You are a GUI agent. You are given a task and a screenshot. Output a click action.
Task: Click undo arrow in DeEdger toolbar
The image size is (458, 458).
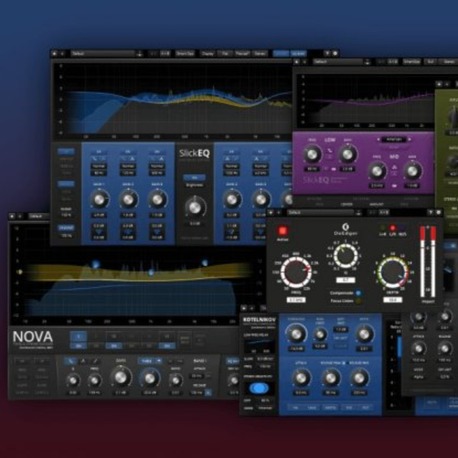click(271, 212)
